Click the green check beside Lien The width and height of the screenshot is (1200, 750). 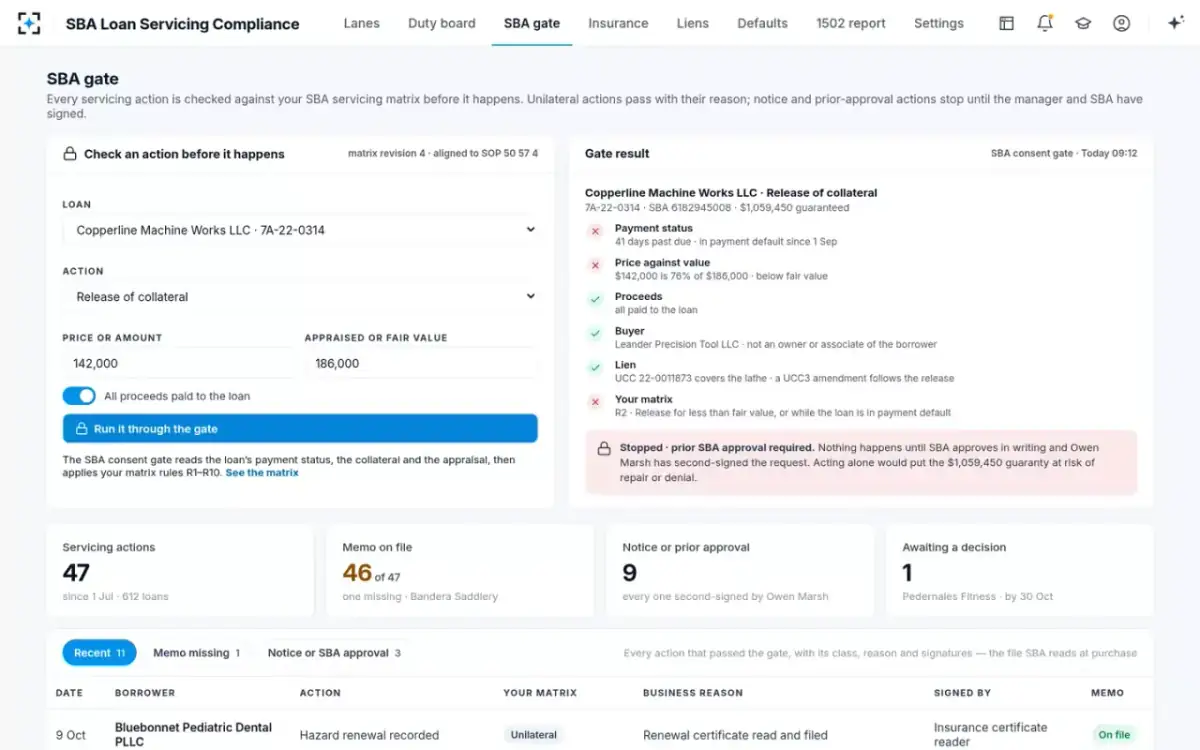pos(595,367)
